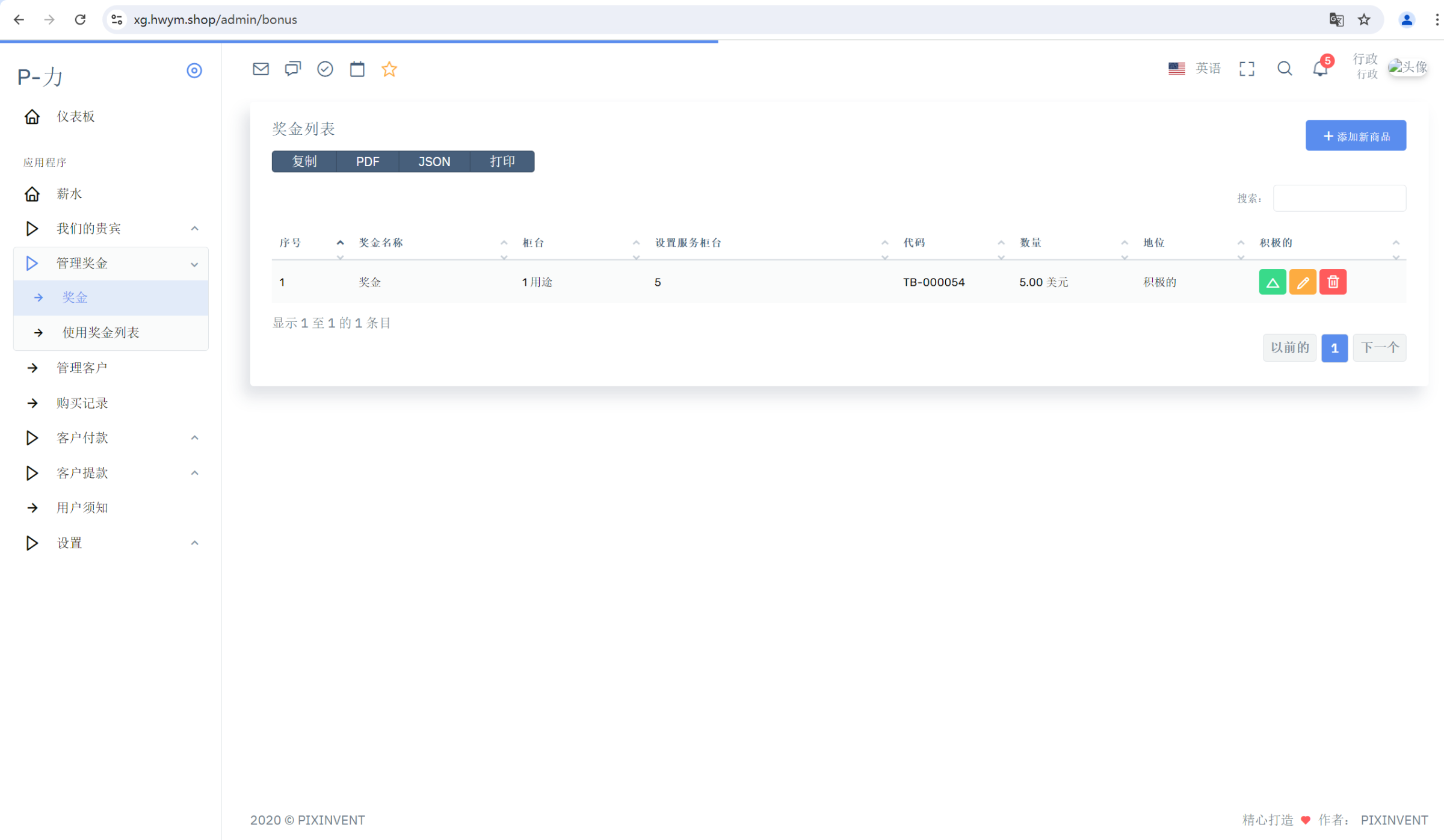Toggle the sidebar collapse circle icon

click(194, 70)
